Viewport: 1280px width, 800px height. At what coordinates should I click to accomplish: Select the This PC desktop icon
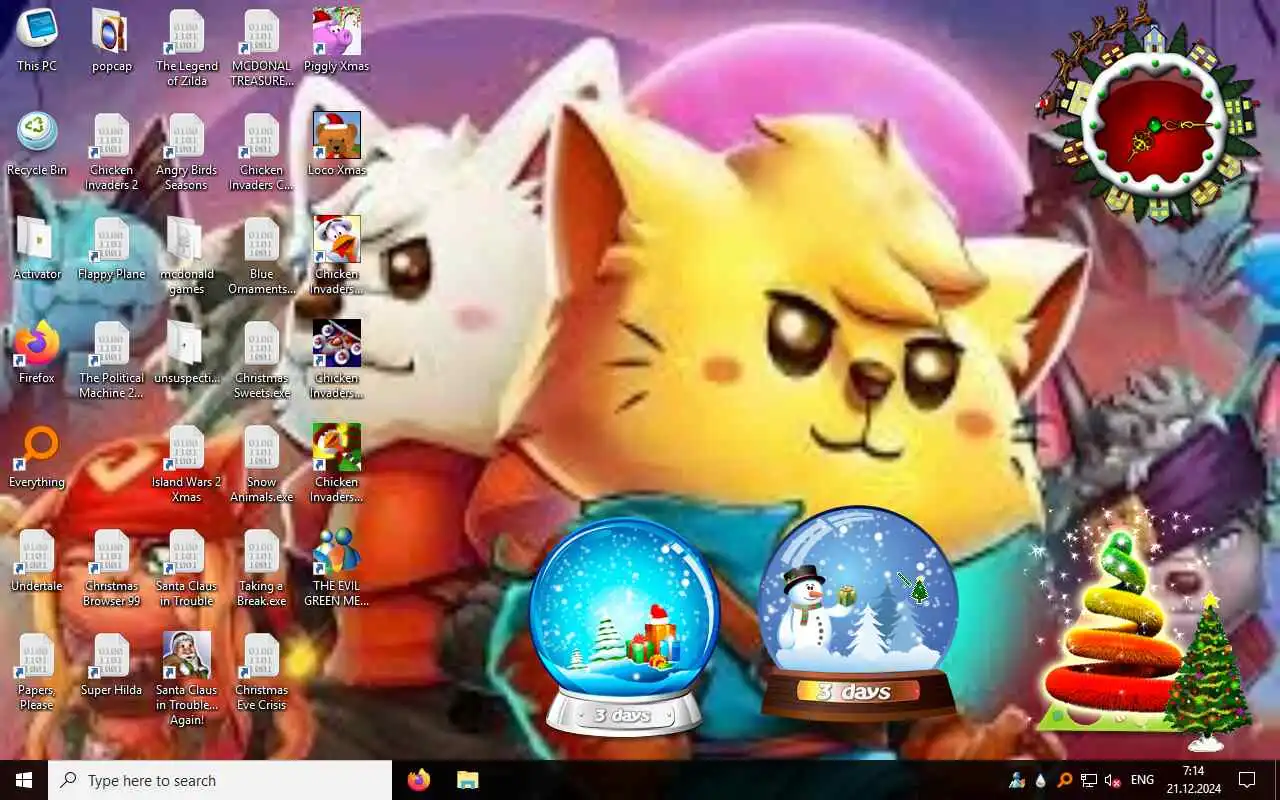tap(37, 41)
